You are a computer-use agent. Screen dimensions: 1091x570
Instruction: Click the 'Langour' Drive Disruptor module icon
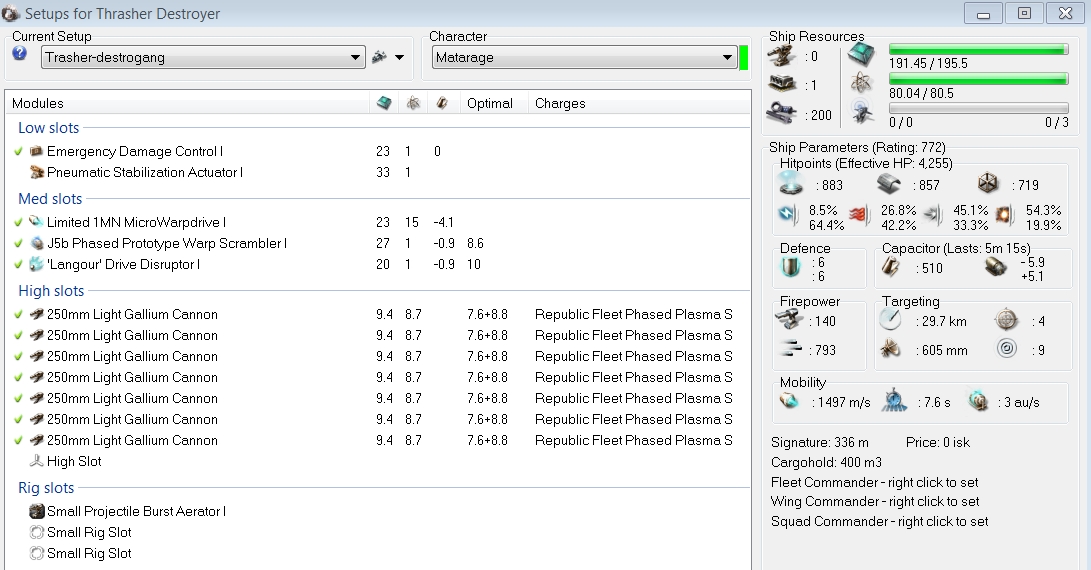point(36,264)
